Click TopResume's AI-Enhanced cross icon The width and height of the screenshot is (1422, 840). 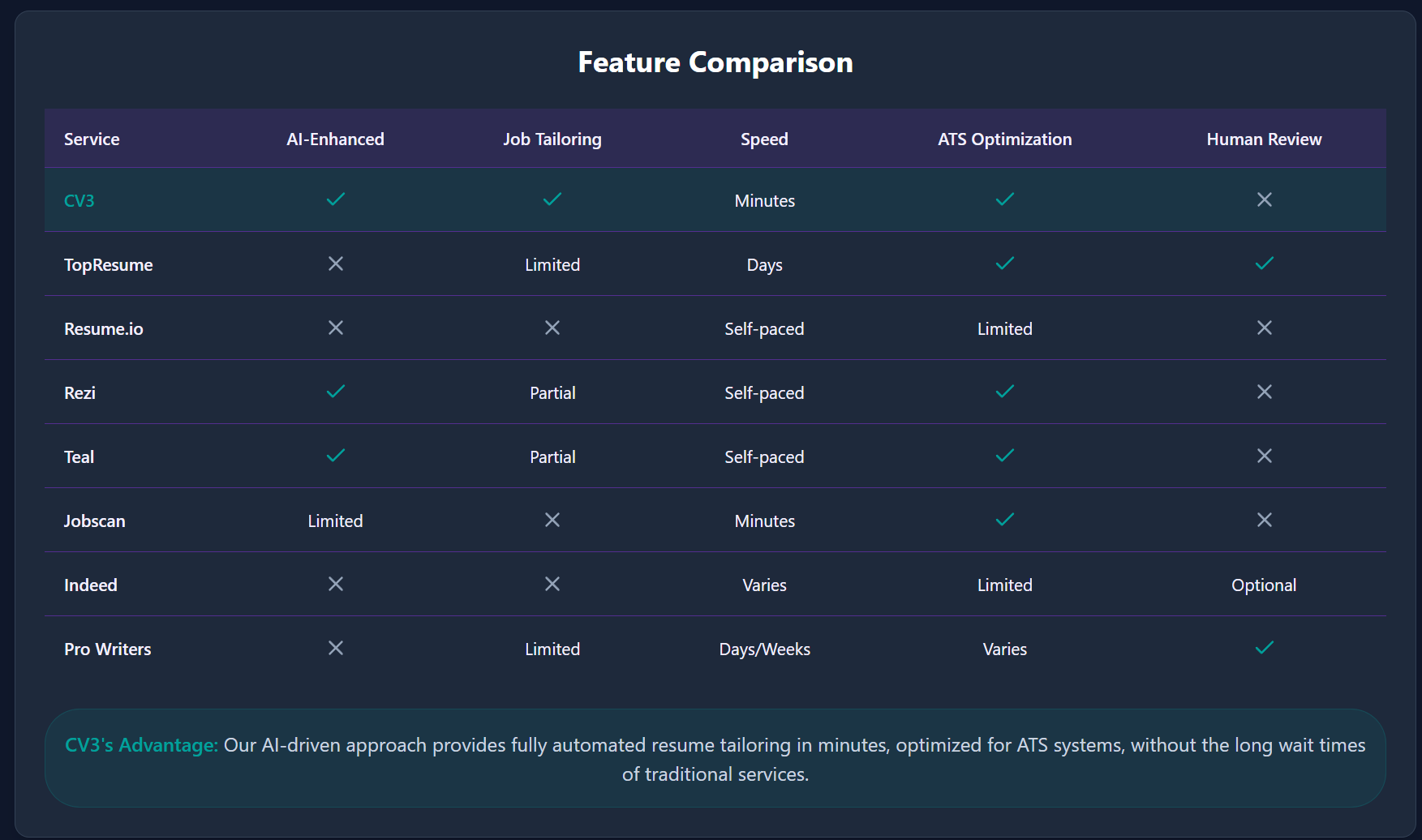[335, 264]
